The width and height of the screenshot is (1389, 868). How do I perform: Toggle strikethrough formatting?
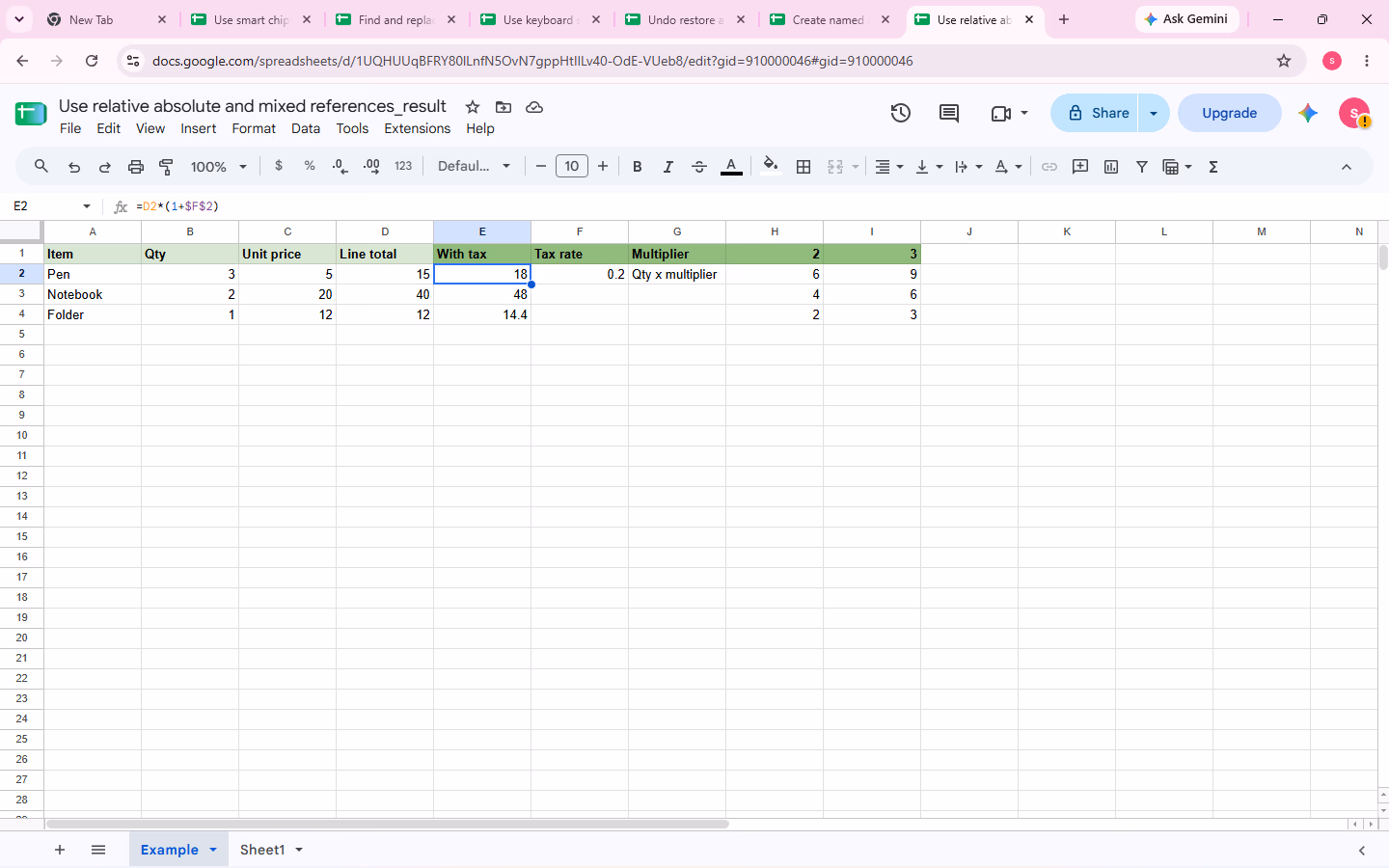[x=699, y=167]
